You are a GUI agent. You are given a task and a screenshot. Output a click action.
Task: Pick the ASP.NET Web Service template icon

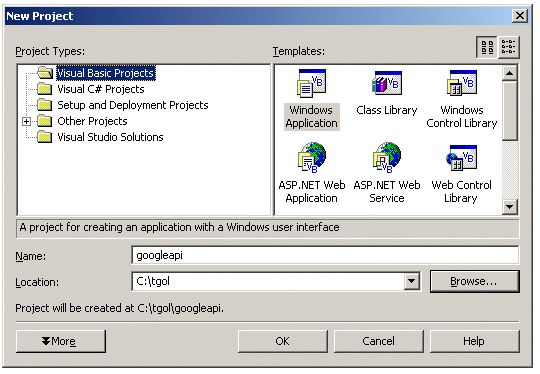pyautogui.click(x=387, y=158)
